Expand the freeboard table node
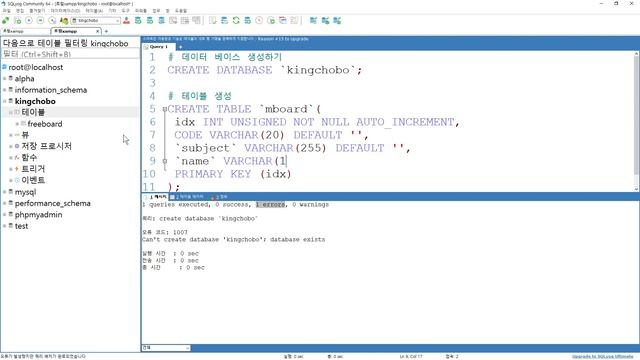This screenshot has height=360, width=640. point(17,124)
